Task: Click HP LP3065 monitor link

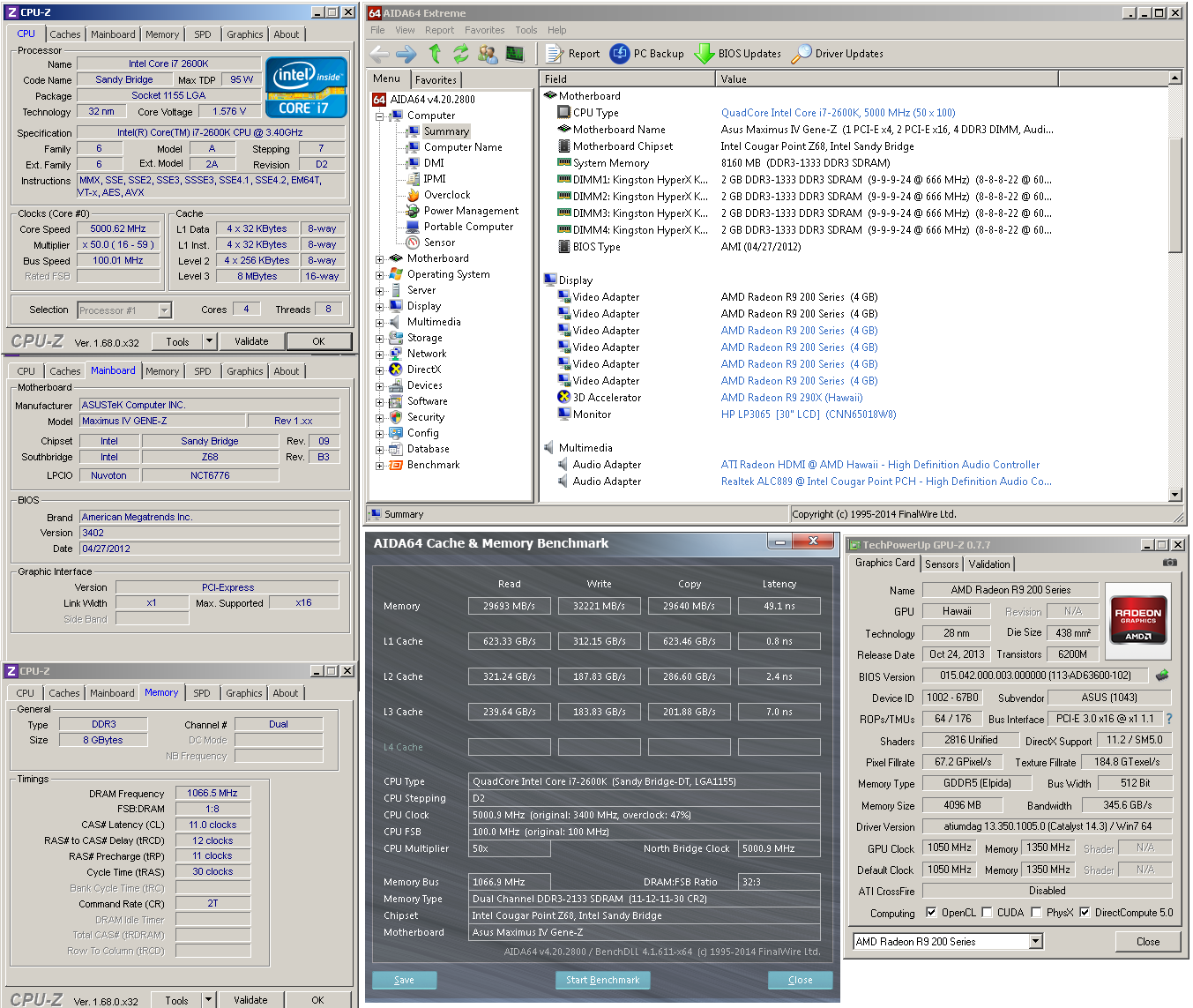Action: point(808,414)
